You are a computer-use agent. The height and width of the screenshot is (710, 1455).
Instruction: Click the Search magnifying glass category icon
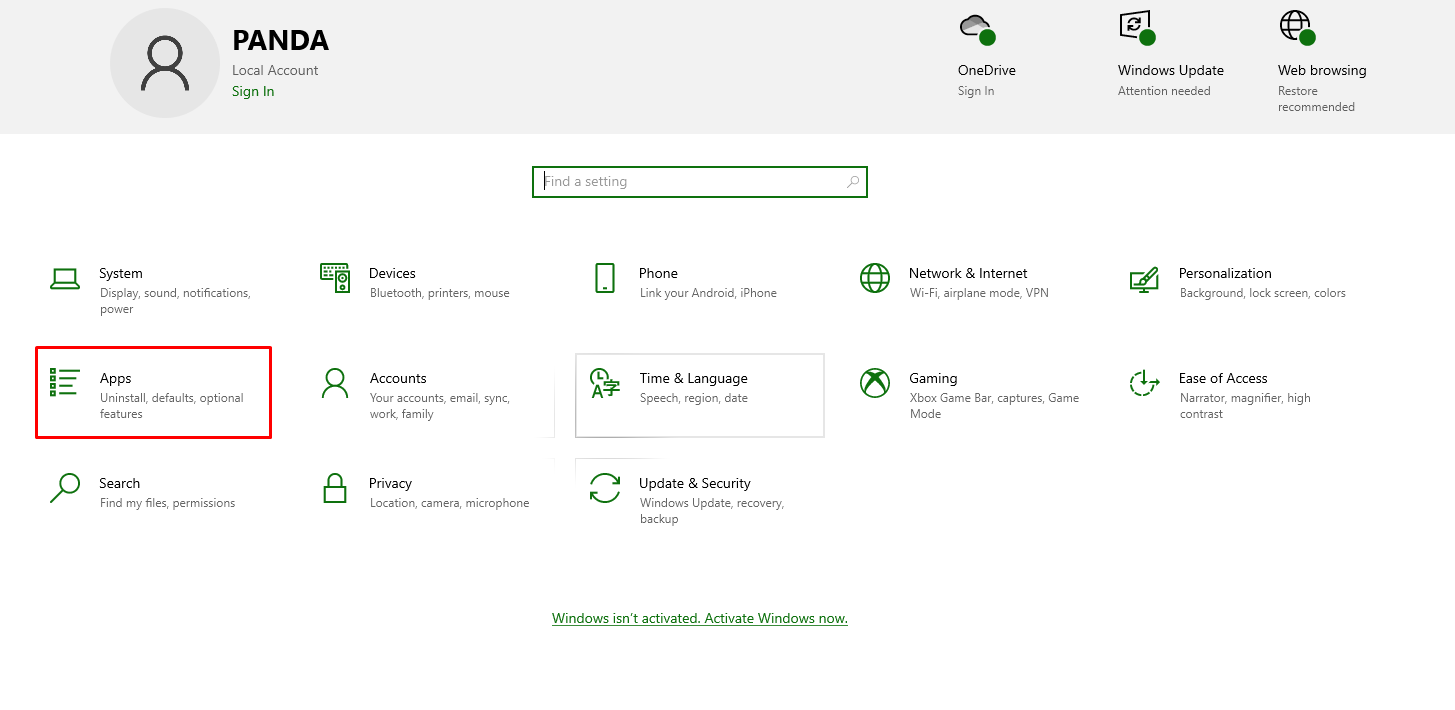point(65,488)
